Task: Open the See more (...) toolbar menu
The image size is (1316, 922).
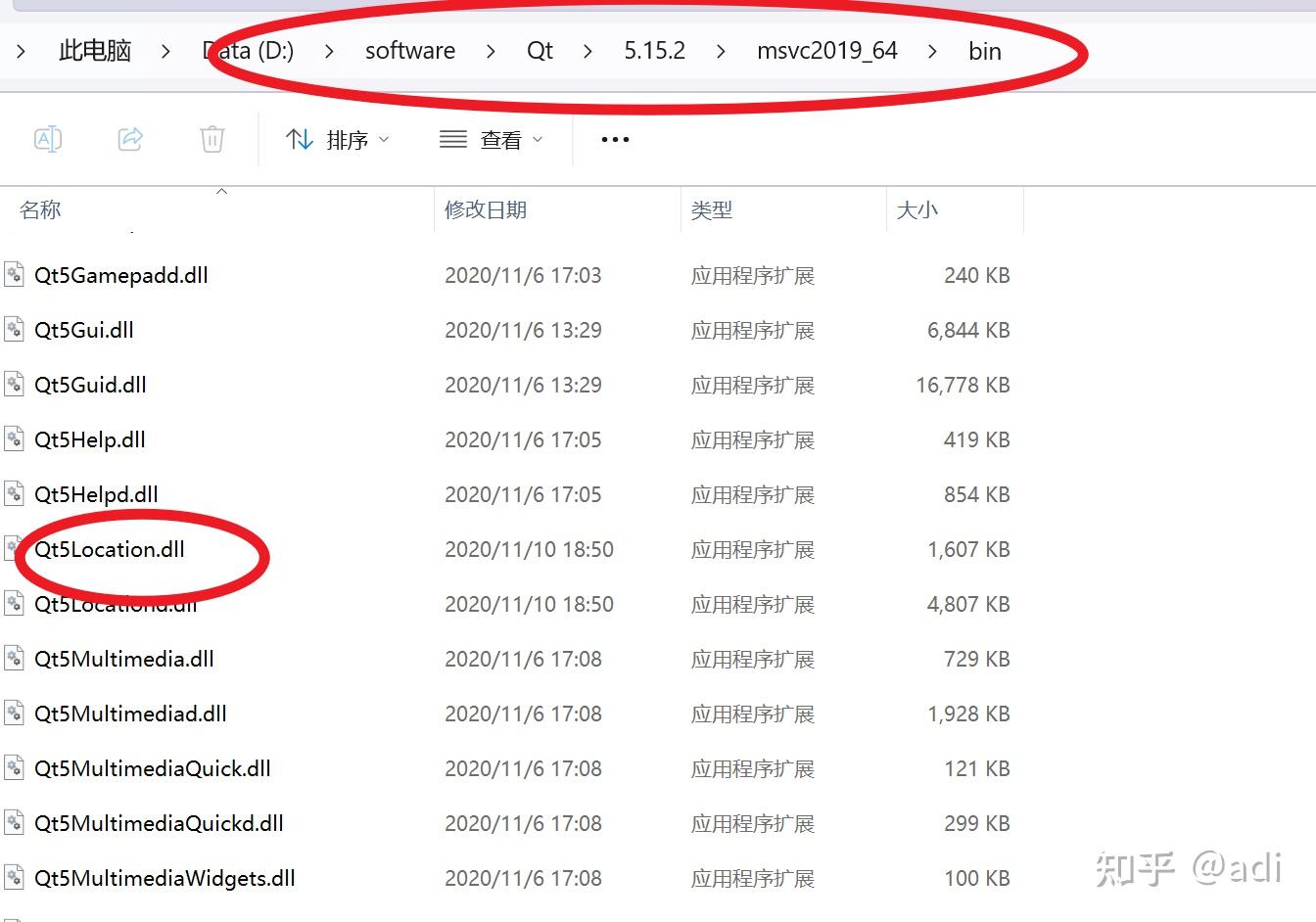Action: coord(614,139)
